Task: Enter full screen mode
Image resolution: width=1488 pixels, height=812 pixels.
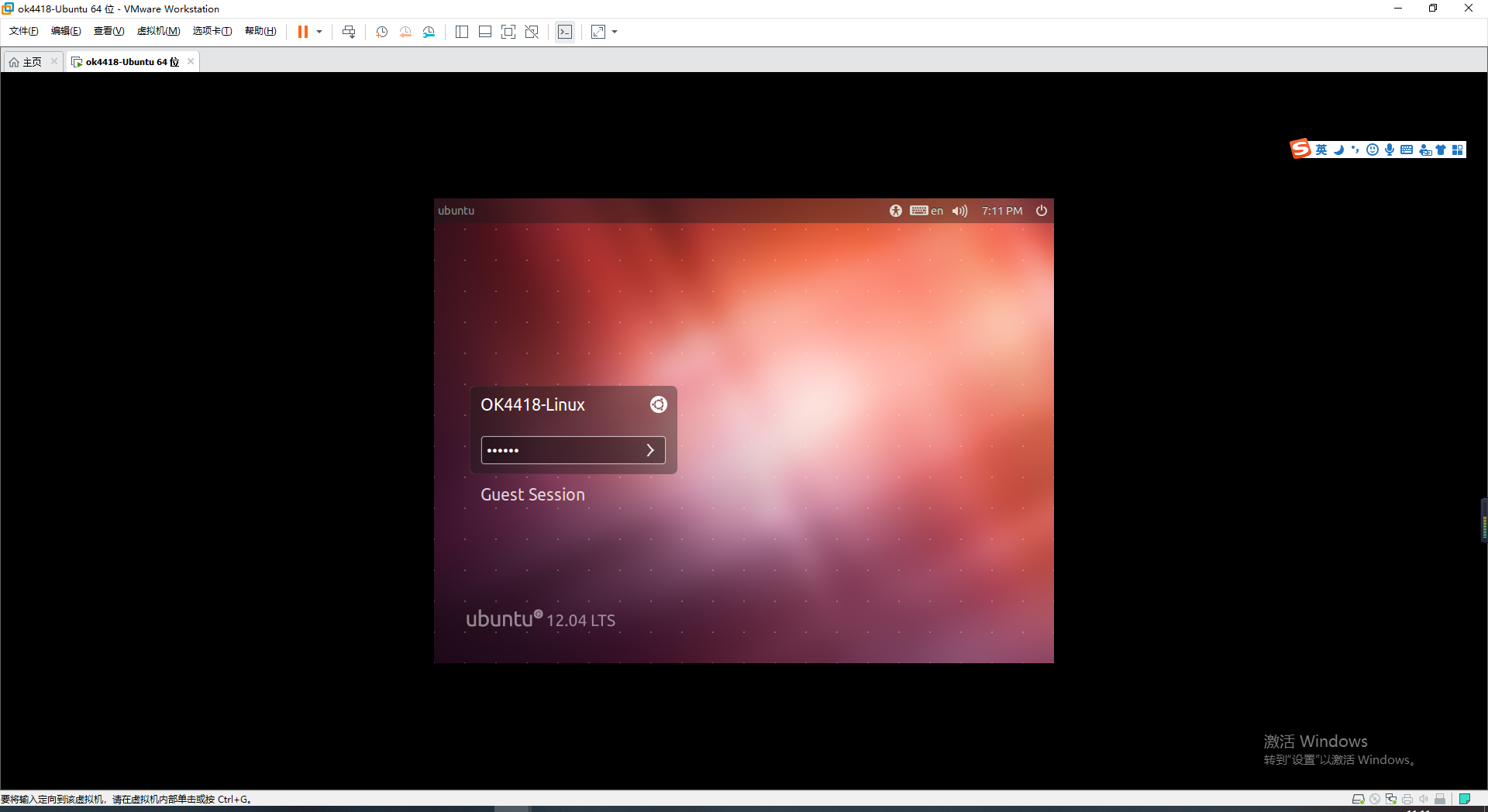Action: [508, 32]
